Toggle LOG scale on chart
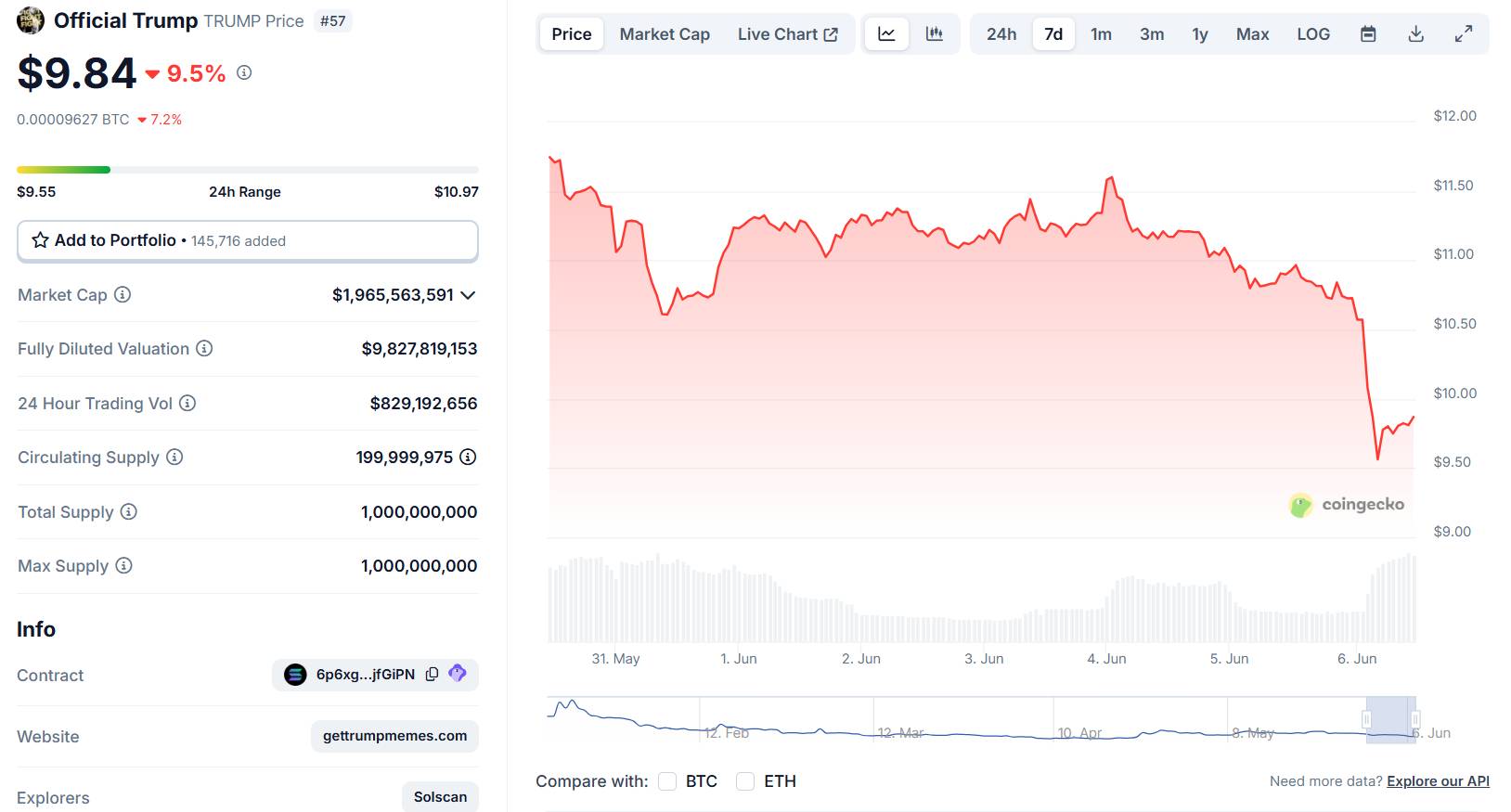1511x812 pixels. tap(1313, 34)
